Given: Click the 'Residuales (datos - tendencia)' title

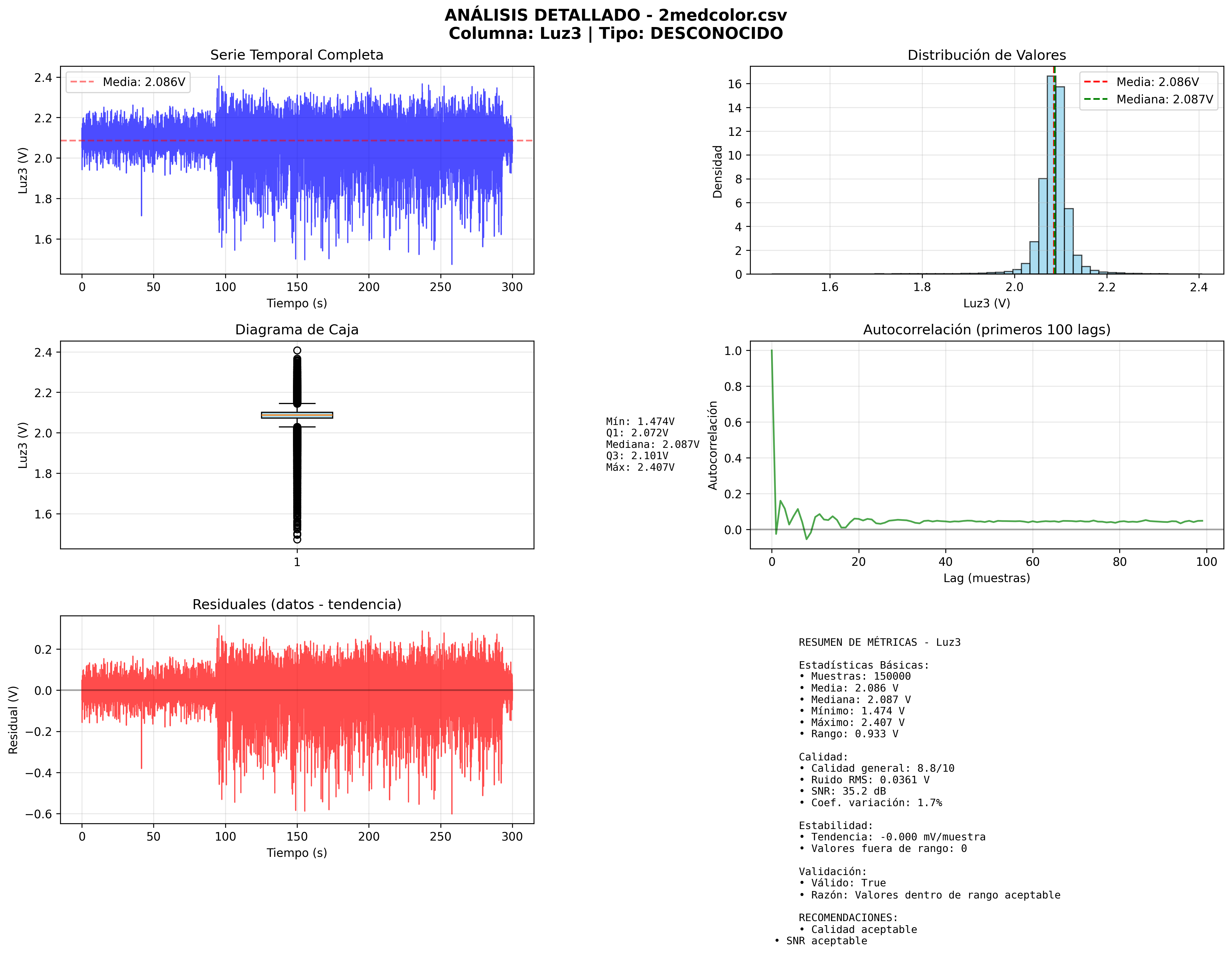Looking at the screenshot, I should coord(296,605).
